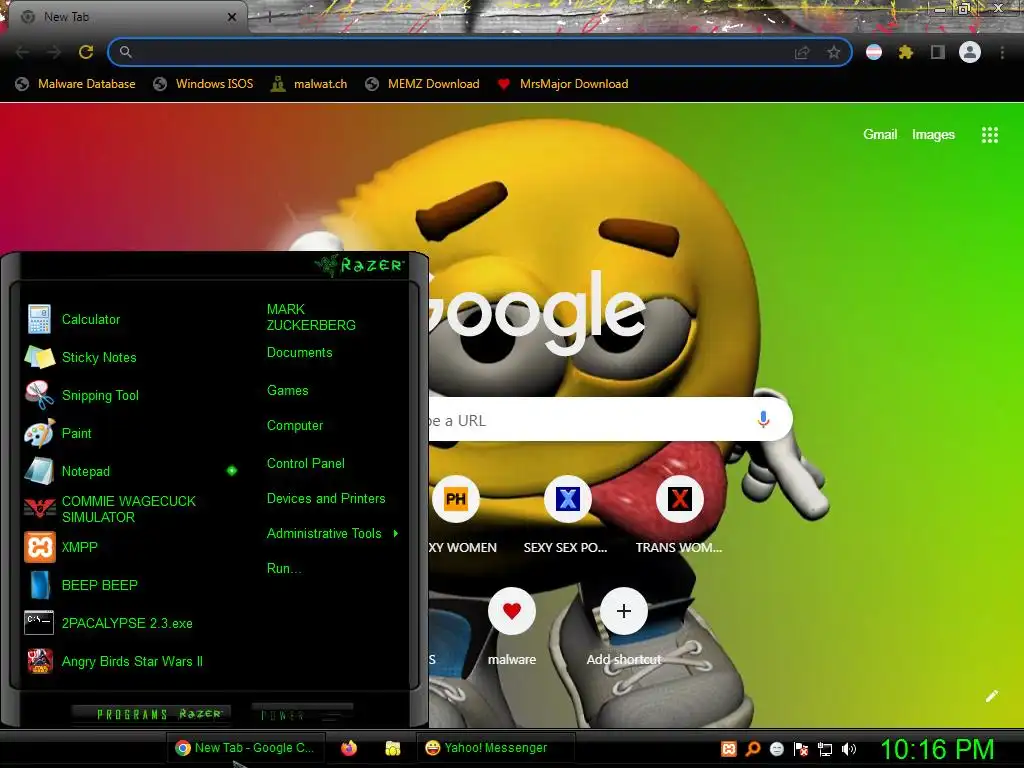This screenshot has width=1024, height=768.
Task: Launch COMMIE WAGECUCK SIMULATOR icon
Action: (x=39, y=509)
